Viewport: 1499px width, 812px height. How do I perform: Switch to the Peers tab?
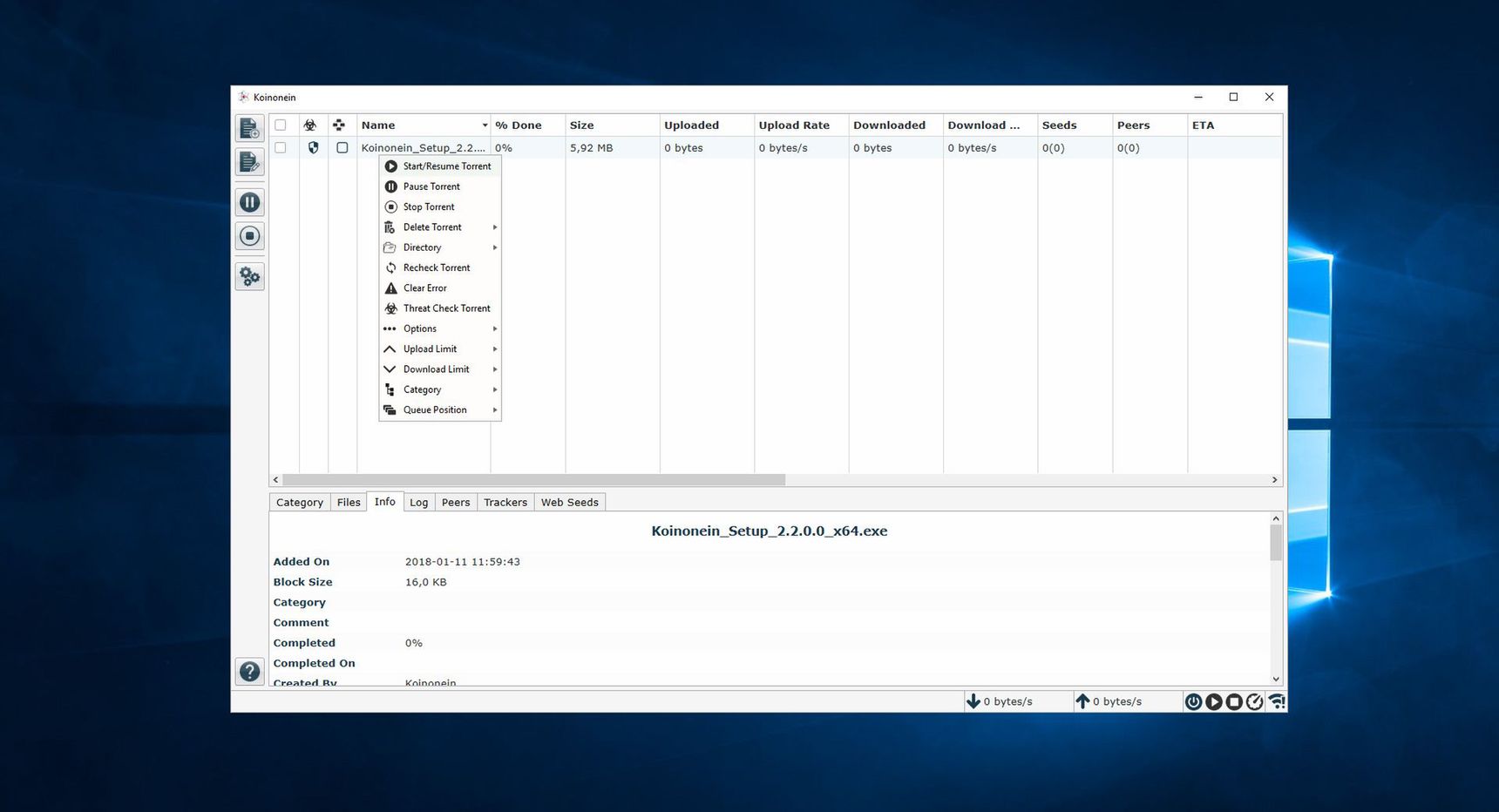click(456, 503)
